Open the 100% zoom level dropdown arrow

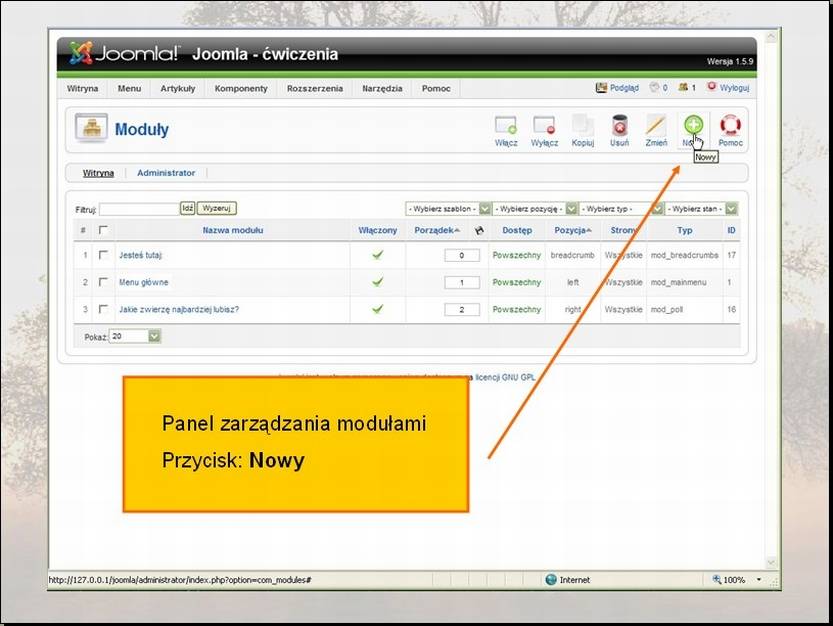coord(759,579)
